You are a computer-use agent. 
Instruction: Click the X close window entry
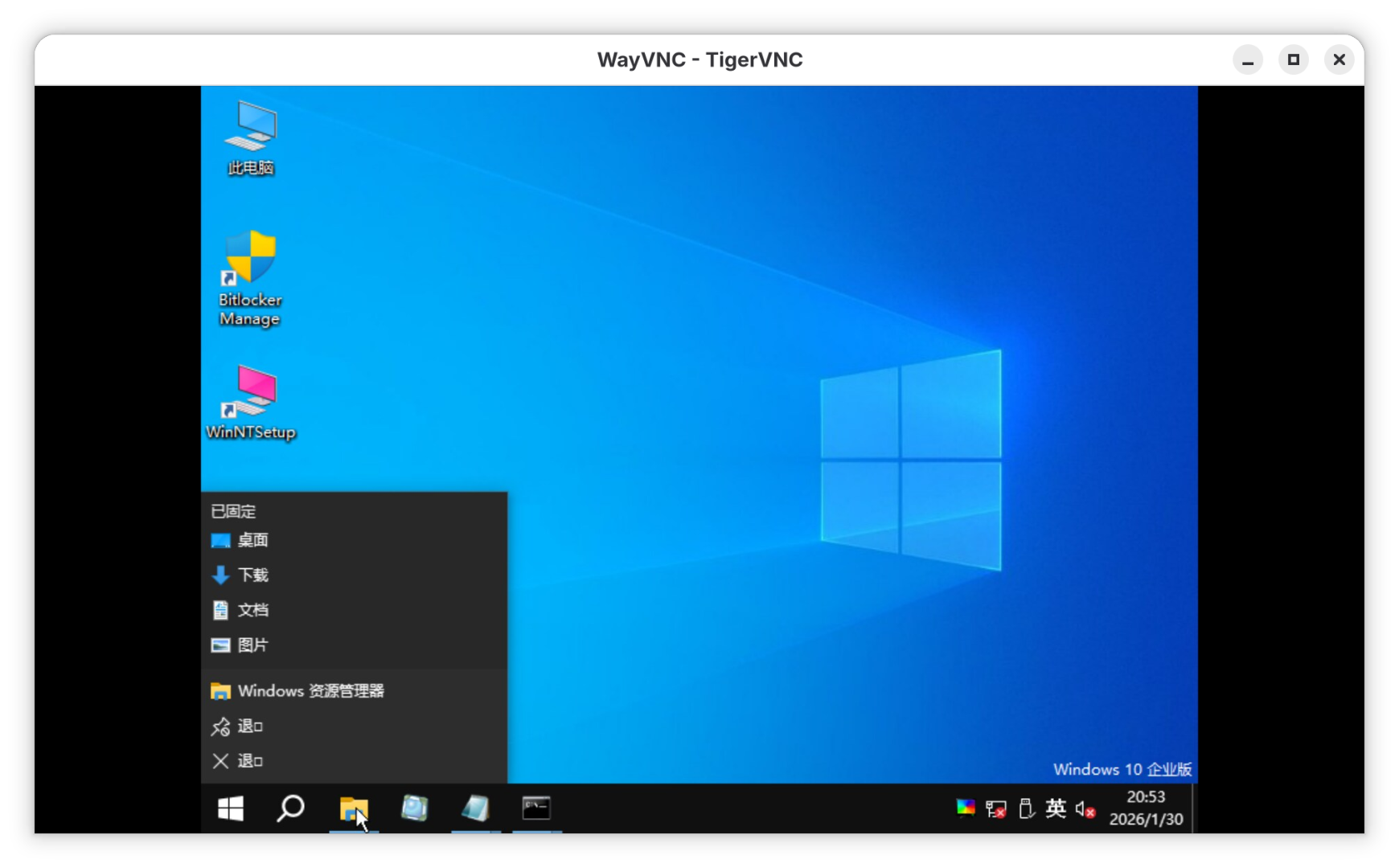[x=249, y=761]
